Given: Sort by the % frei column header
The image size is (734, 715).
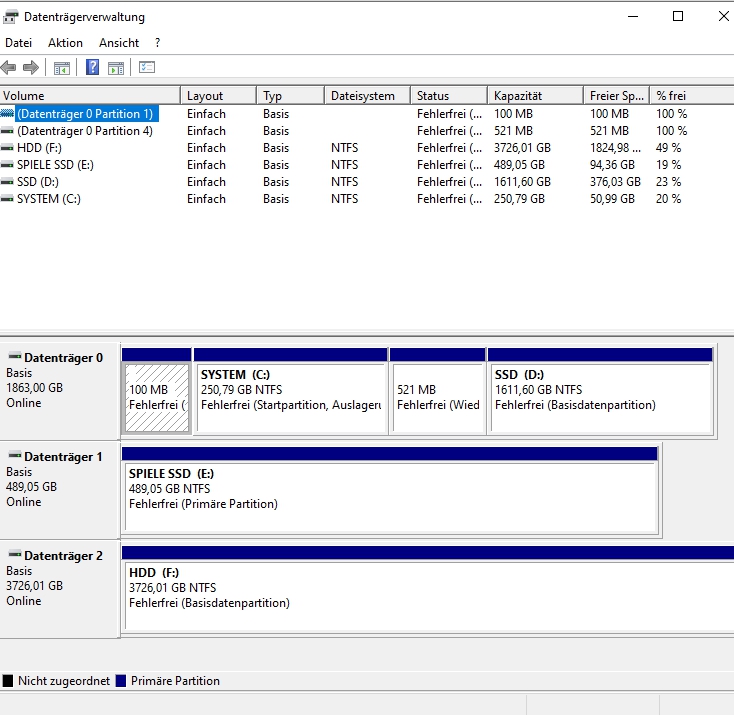Looking at the screenshot, I should (692, 96).
